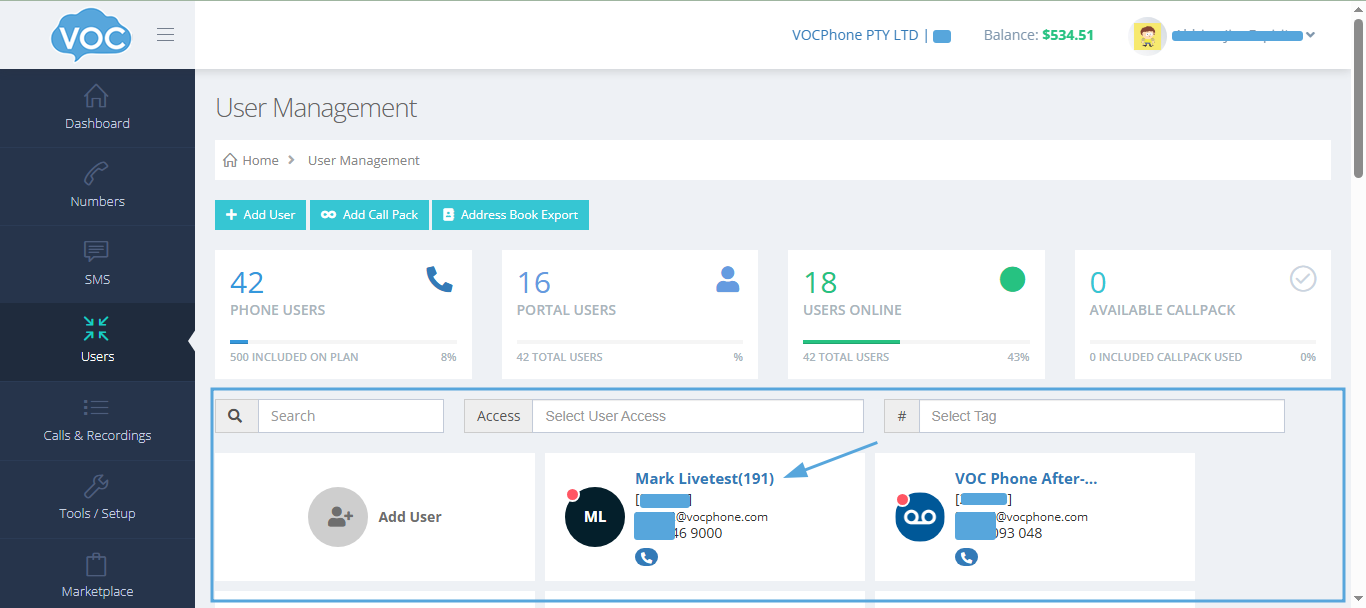Click the VOC cloud logo

tap(91, 37)
